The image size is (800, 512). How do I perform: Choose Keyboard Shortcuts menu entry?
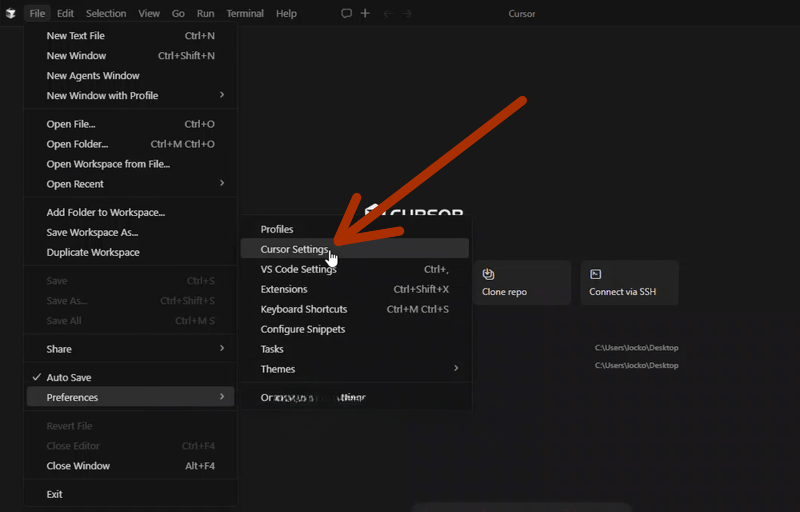pos(304,309)
